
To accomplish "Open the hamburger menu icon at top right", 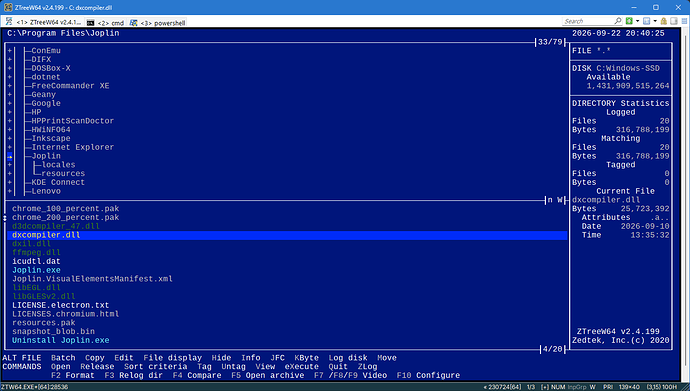I will pos(684,21).
